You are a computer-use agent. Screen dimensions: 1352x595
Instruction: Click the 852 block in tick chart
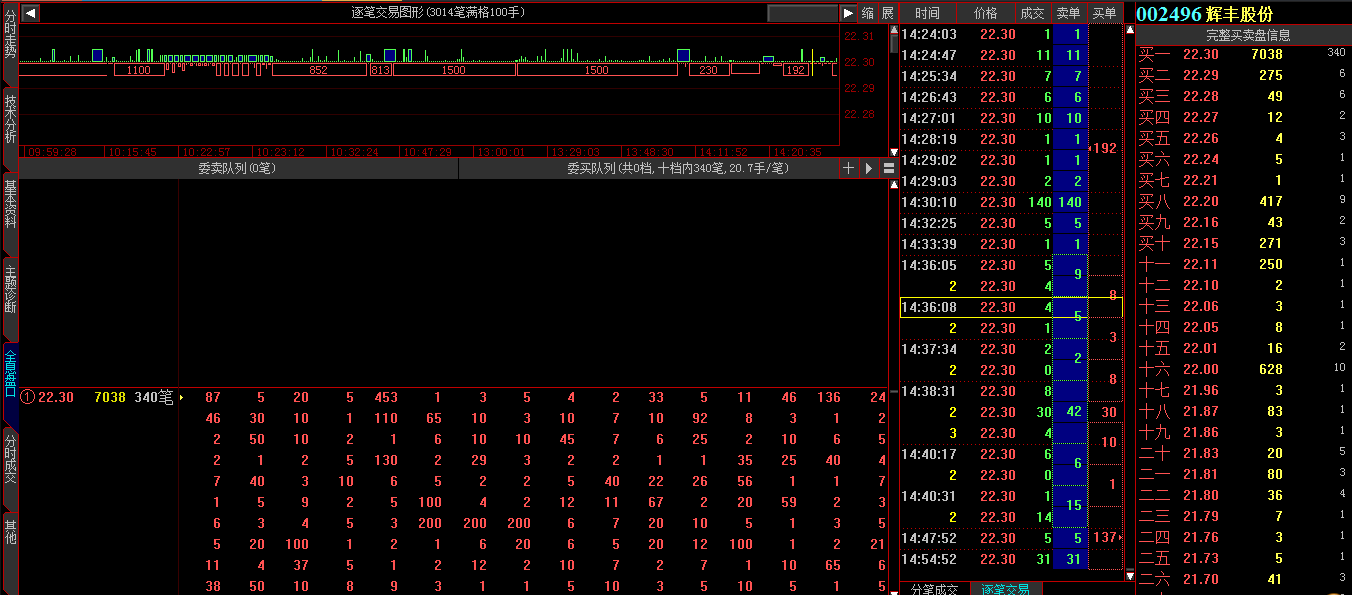click(x=318, y=70)
